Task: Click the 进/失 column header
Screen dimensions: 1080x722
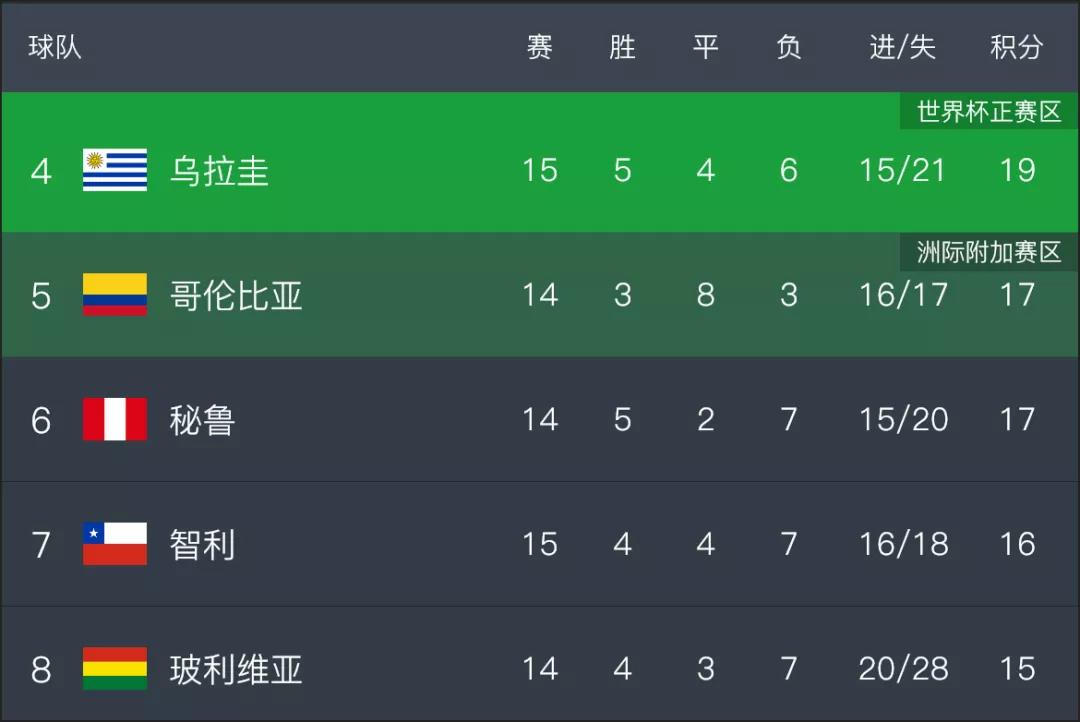Action: [x=902, y=48]
